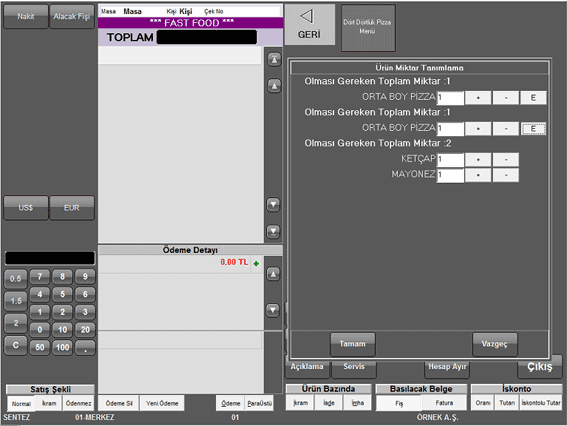Go back with the GERİ arrow button
567x426 pixels.
(x=310, y=25)
